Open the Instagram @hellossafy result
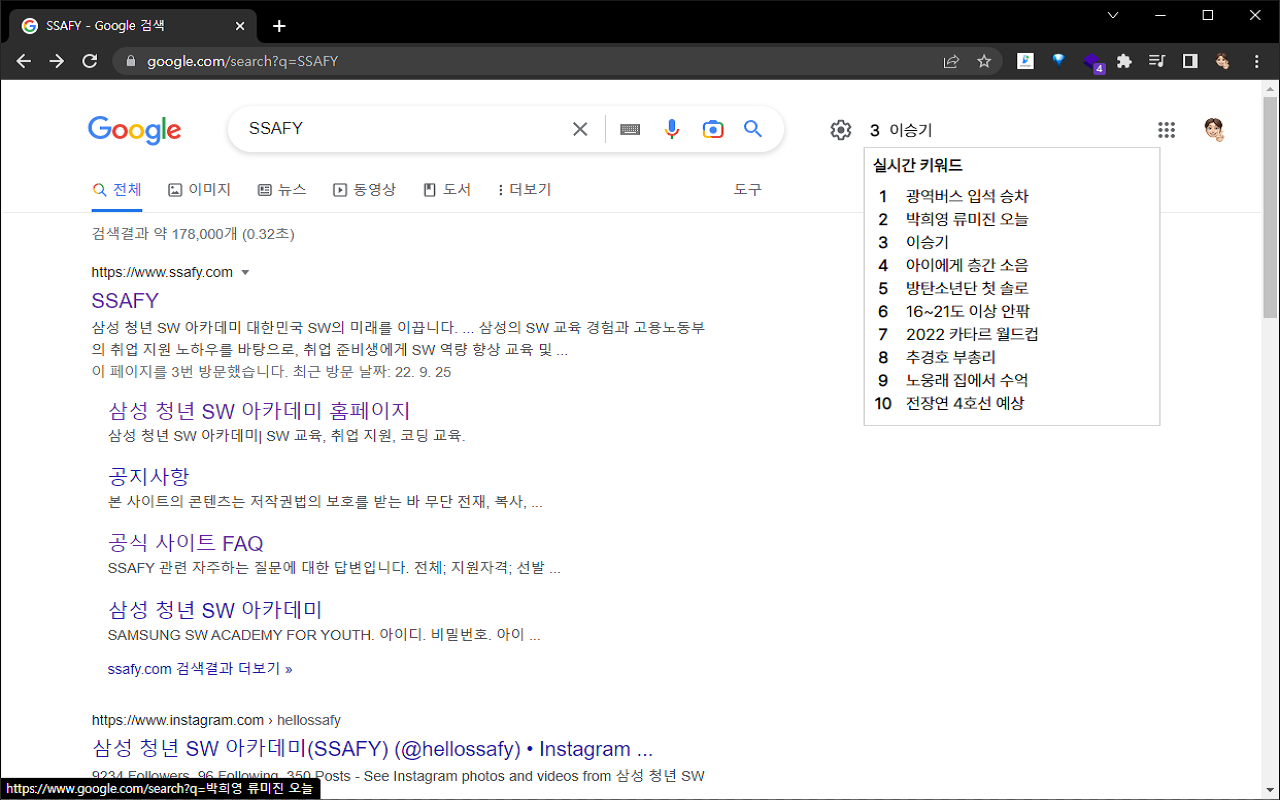Image resolution: width=1280 pixels, height=800 pixels. coord(373,750)
